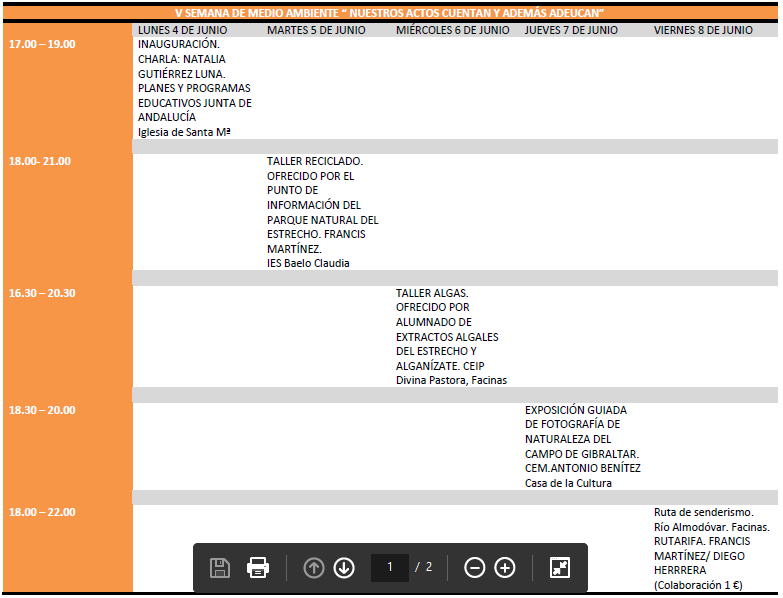Zoom out with the minus icon
The height and width of the screenshot is (598, 783).
click(x=474, y=568)
